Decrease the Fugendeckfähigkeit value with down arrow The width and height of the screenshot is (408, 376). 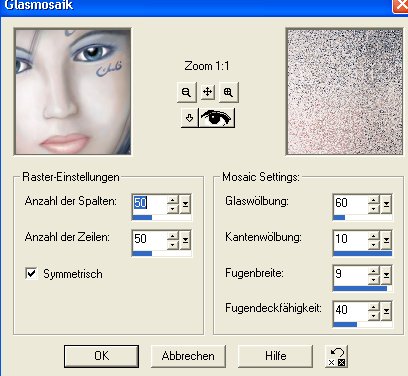(374, 315)
